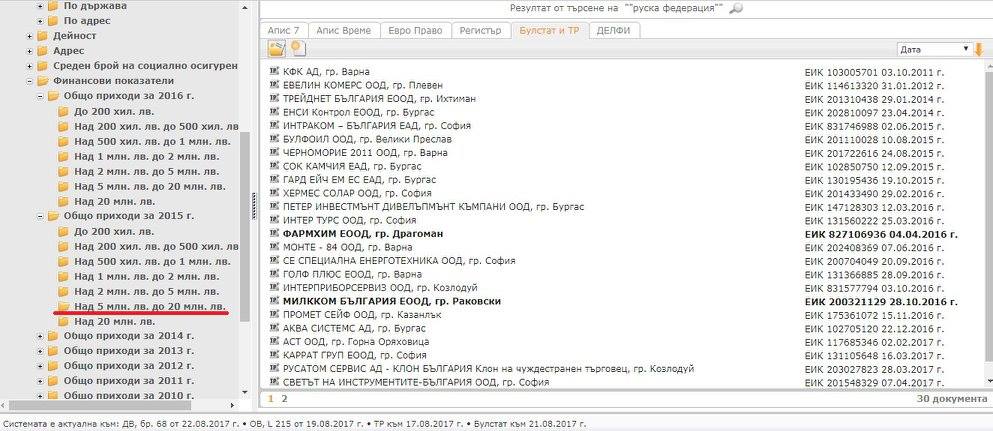Image resolution: width=993 pixels, height=431 pixels.
Task: Open ИНТРАКОМ – БЪЛГАРИЯ ЕАД, гр. София entry
Action: coord(377,125)
